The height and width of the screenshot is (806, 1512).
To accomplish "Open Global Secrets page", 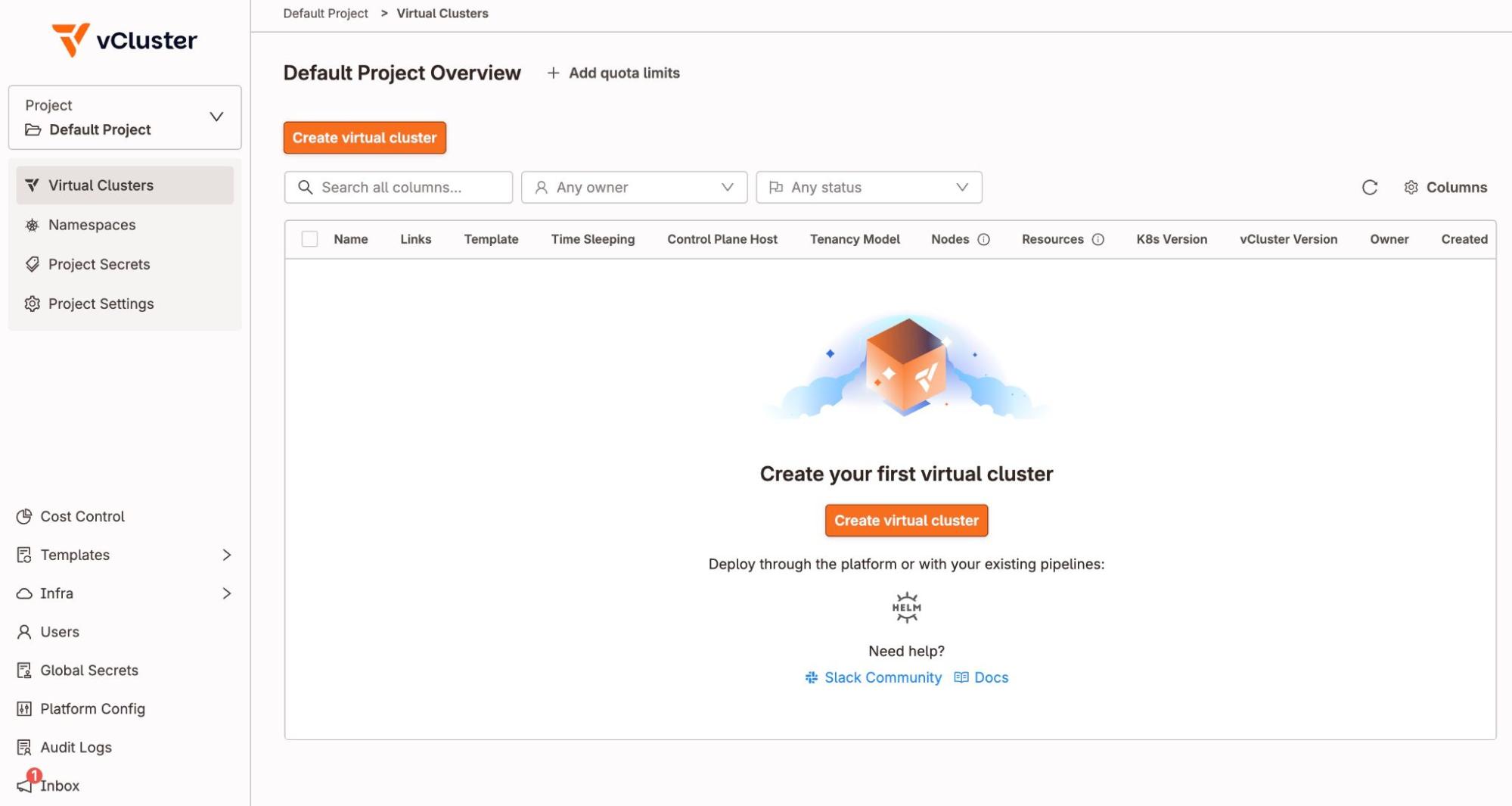I will click(x=89, y=671).
